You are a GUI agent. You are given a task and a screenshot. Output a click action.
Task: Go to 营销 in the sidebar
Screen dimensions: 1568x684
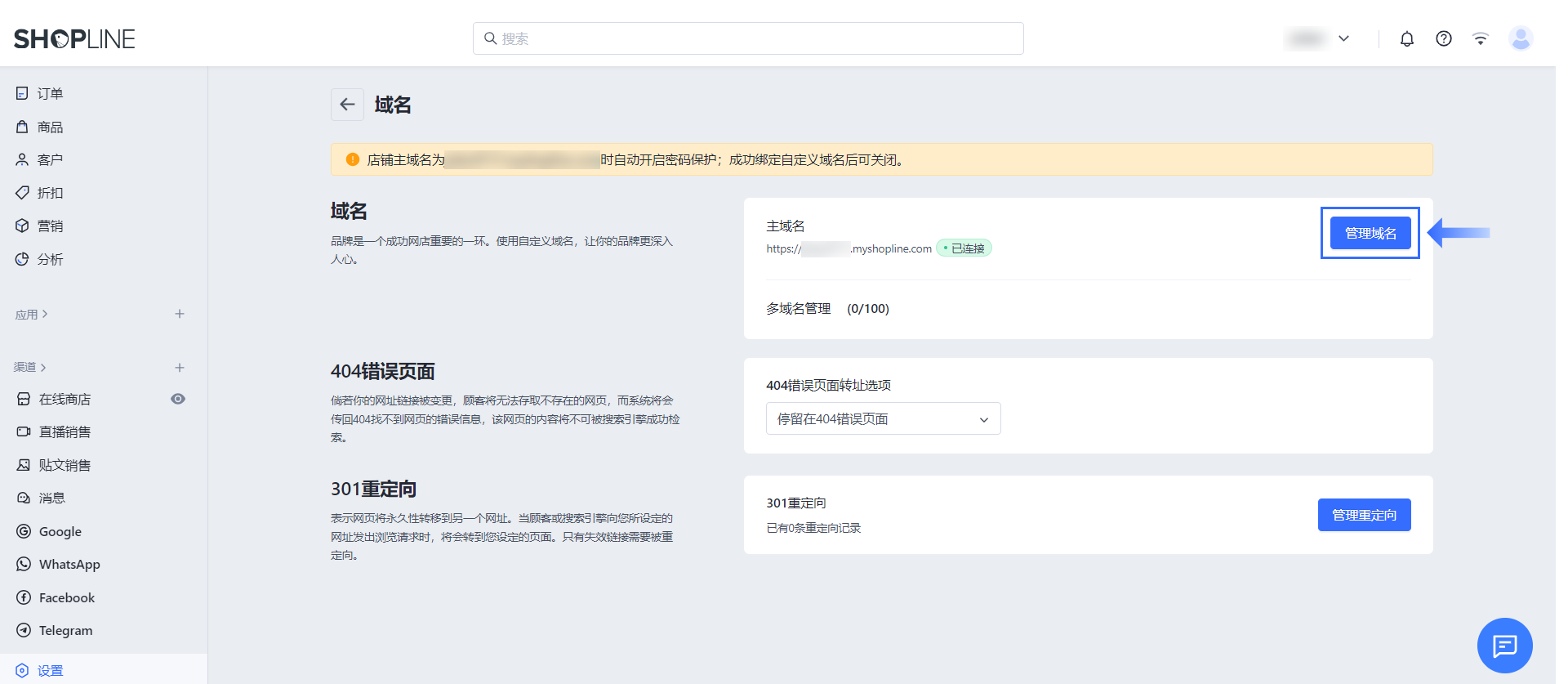[x=50, y=226]
